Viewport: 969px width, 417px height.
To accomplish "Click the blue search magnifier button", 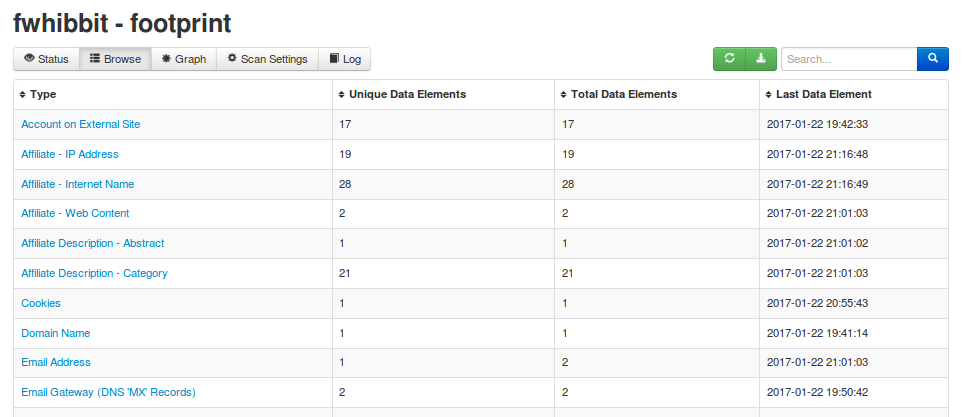I will pos(932,59).
